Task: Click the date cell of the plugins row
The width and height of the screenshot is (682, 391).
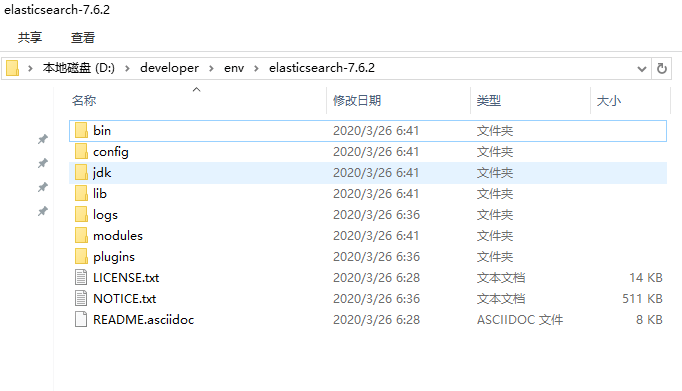Action: pyautogui.click(x=377, y=257)
